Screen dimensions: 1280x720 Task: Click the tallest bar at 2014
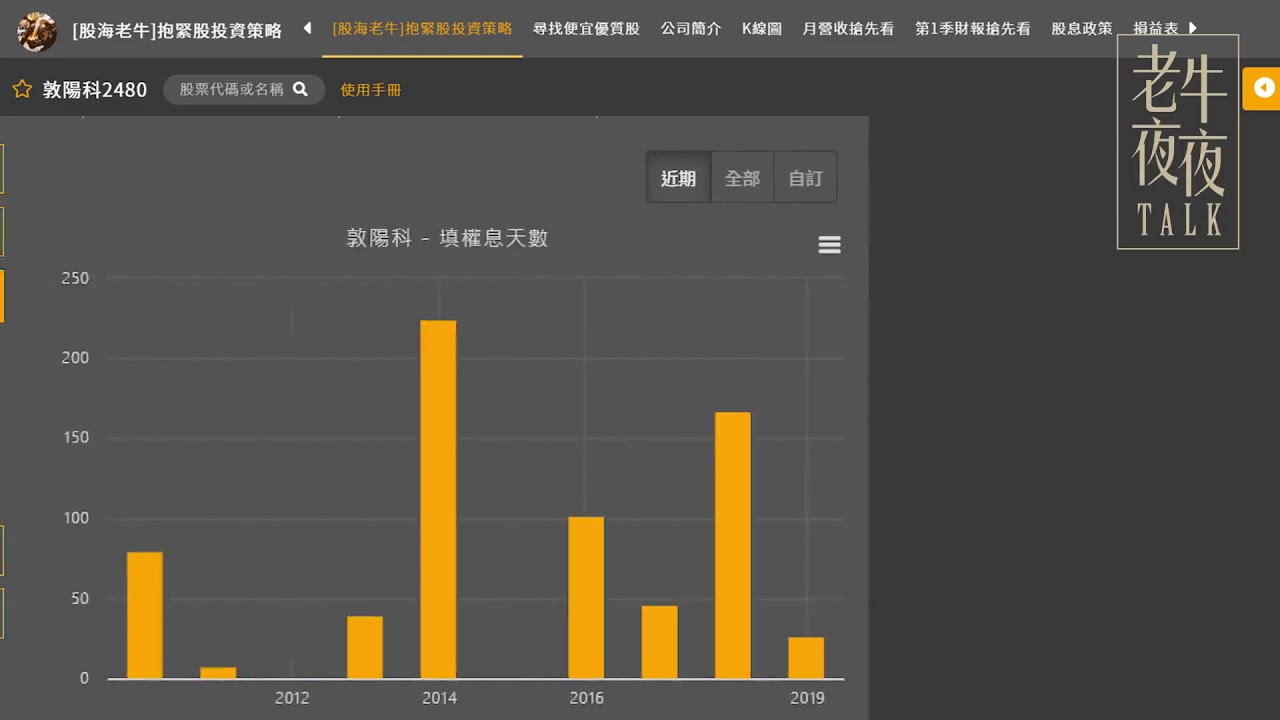(438, 500)
